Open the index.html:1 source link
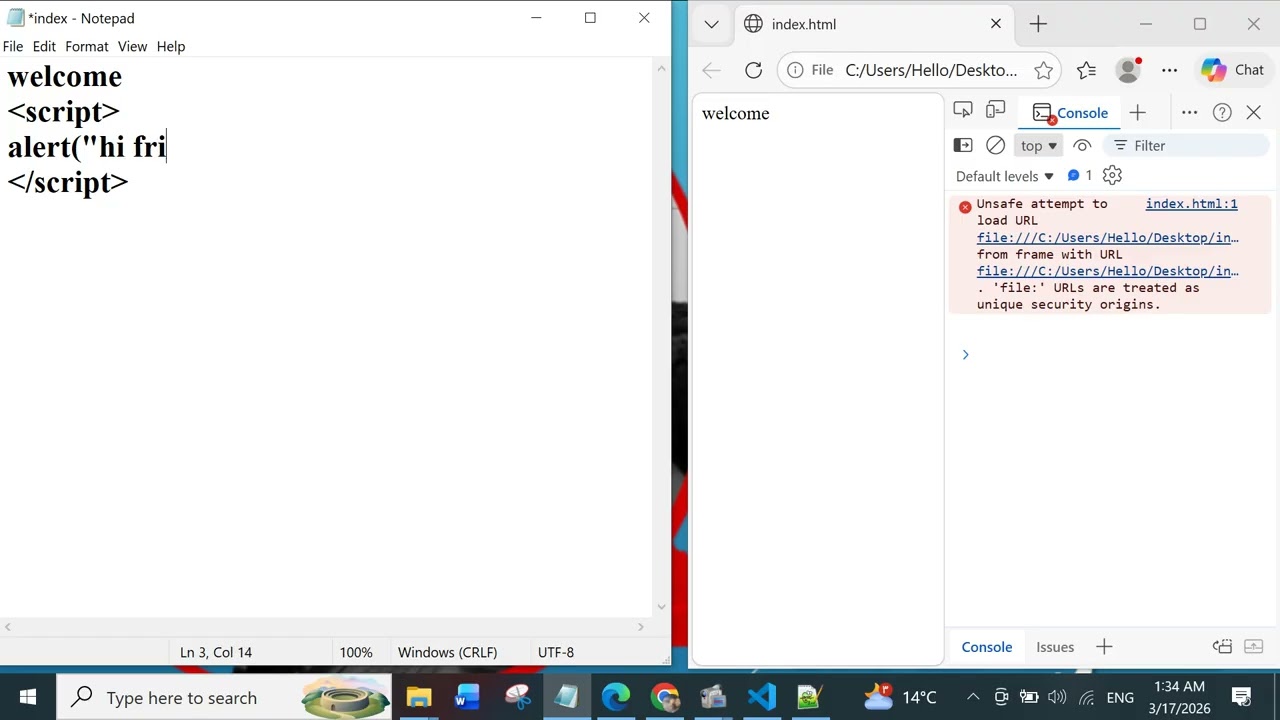1280x720 pixels. (1191, 204)
